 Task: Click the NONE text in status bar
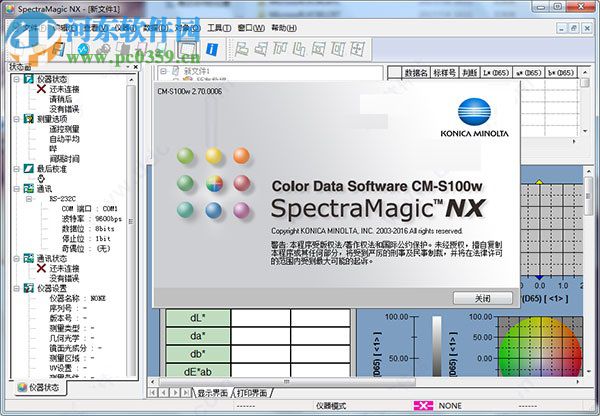tap(450, 406)
